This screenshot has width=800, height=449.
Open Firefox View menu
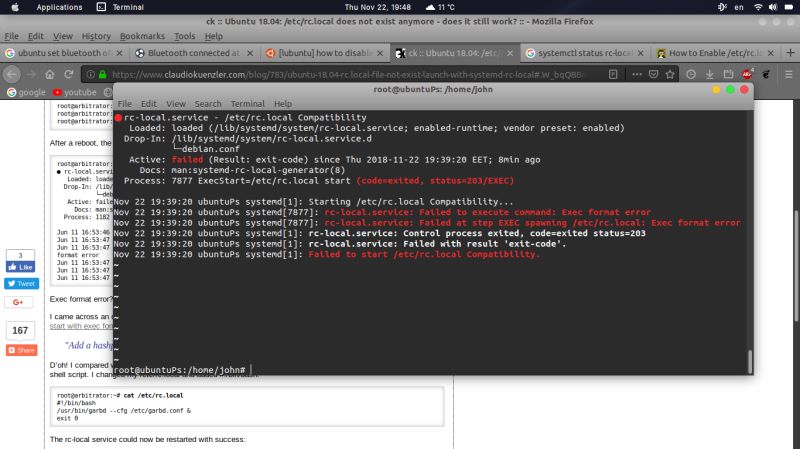pyautogui.click(x=63, y=36)
